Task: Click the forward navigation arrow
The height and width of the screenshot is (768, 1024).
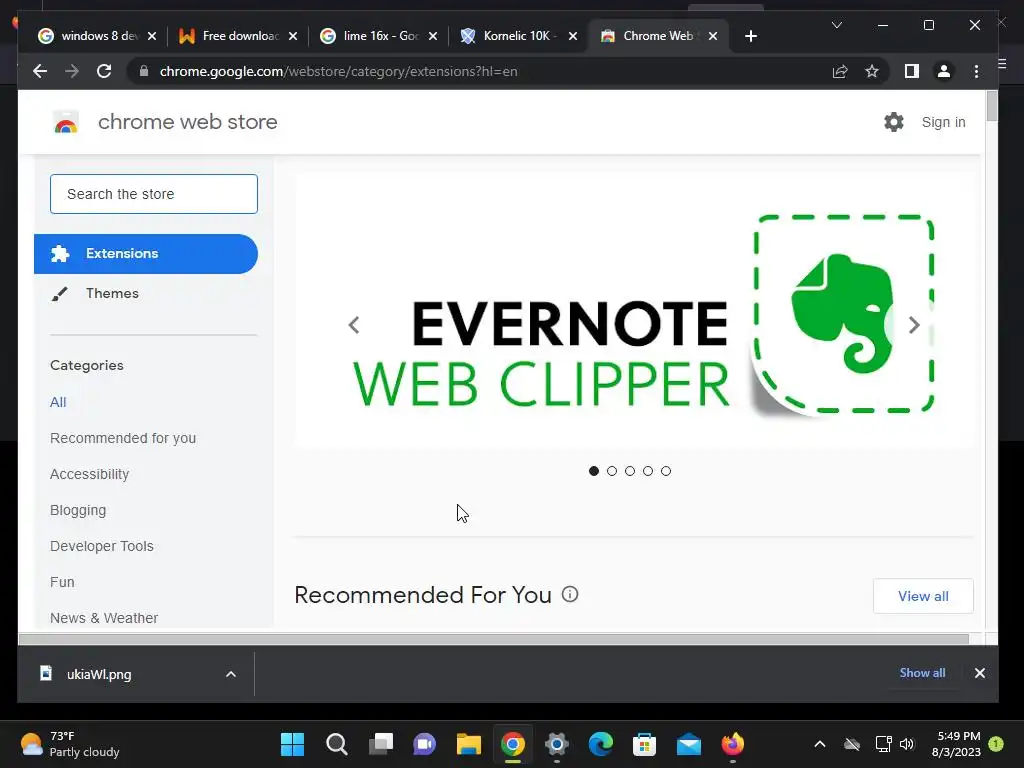Action: [x=72, y=71]
